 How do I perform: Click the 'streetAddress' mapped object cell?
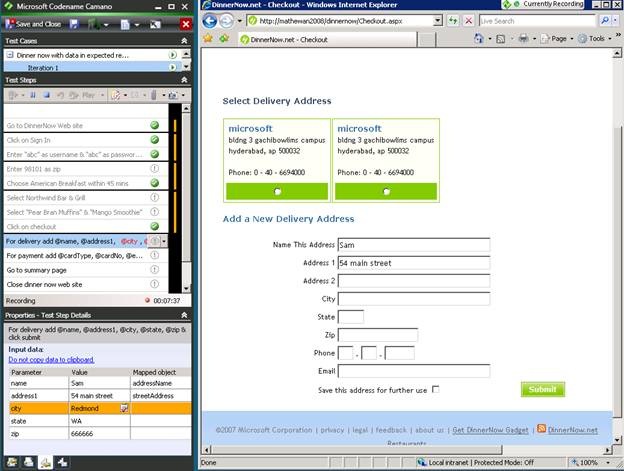(x=160, y=396)
